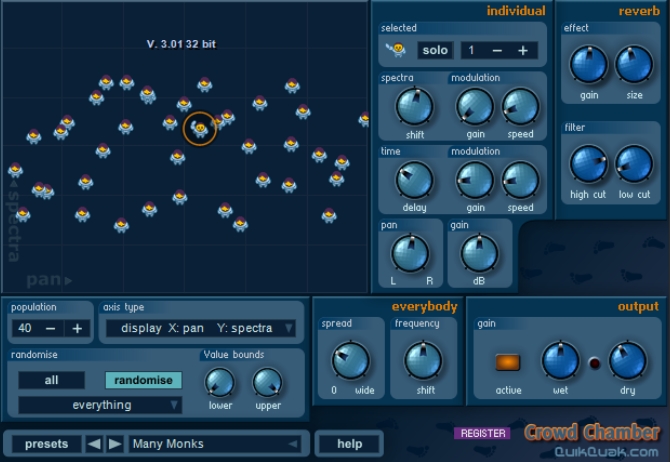The height and width of the screenshot is (462, 670).
Task: Adjust the individual pan L/R knob
Action: pos(410,253)
